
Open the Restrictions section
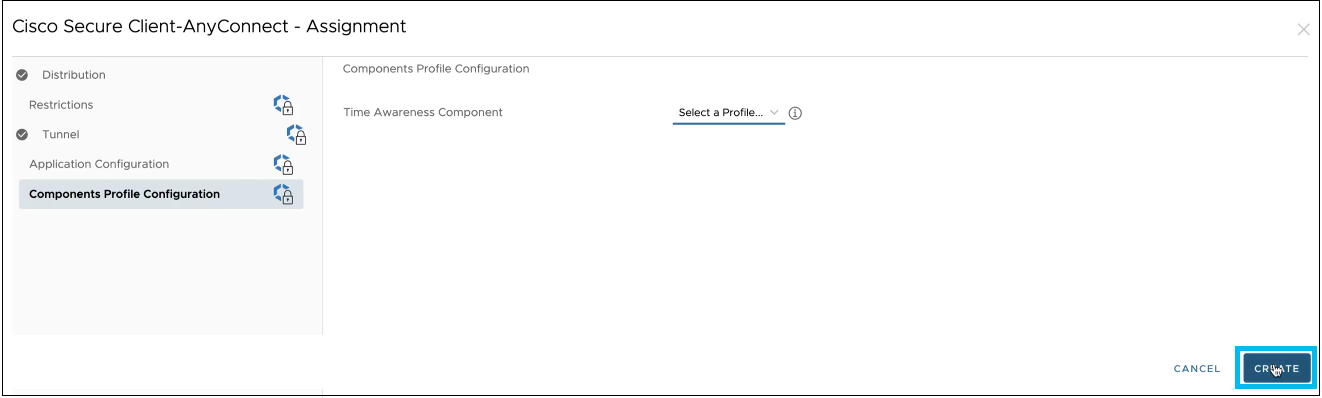pos(61,105)
